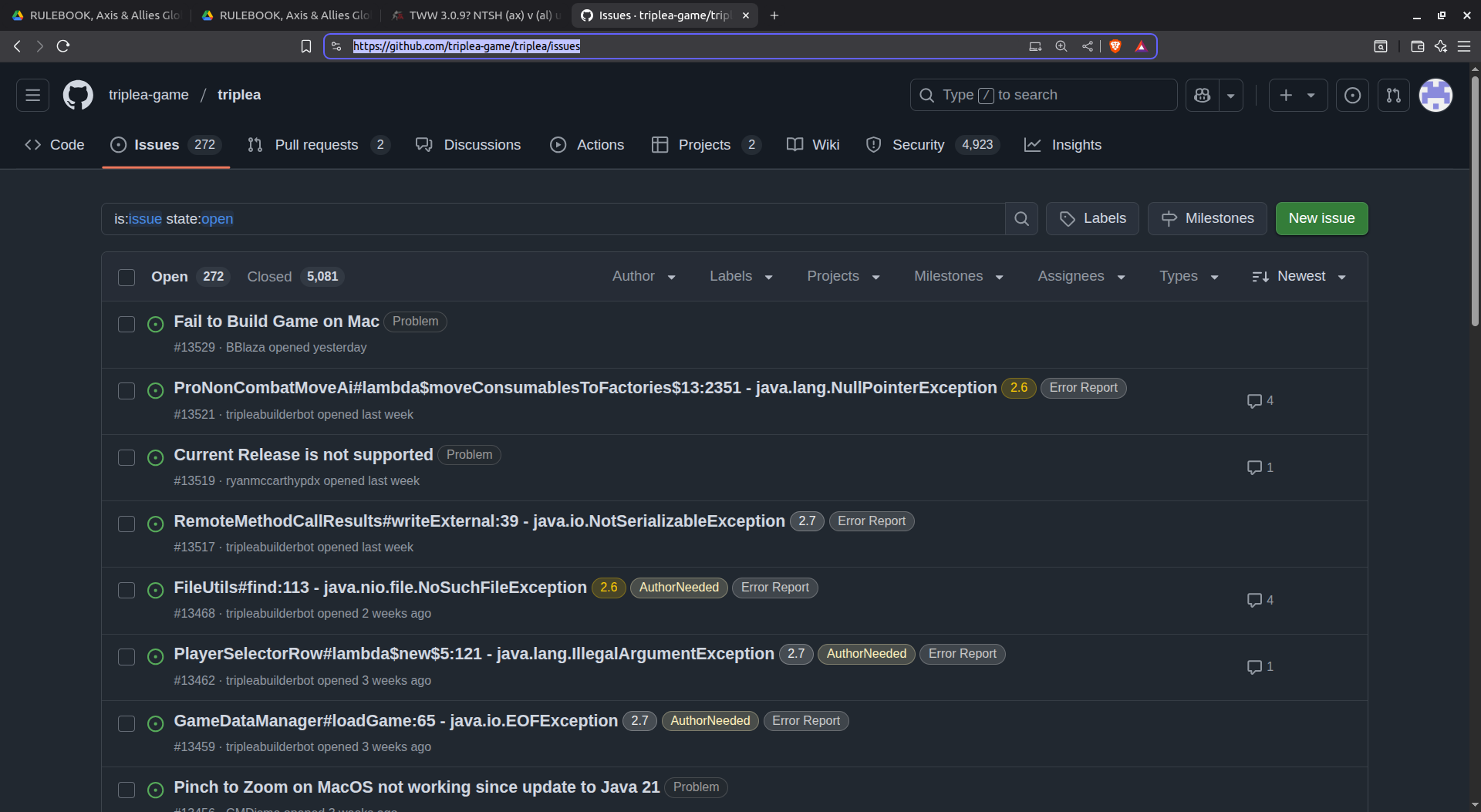This screenshot has height=812, width=1481.
Task: Open the Copilot chat icon
Action: point(1202,95)
